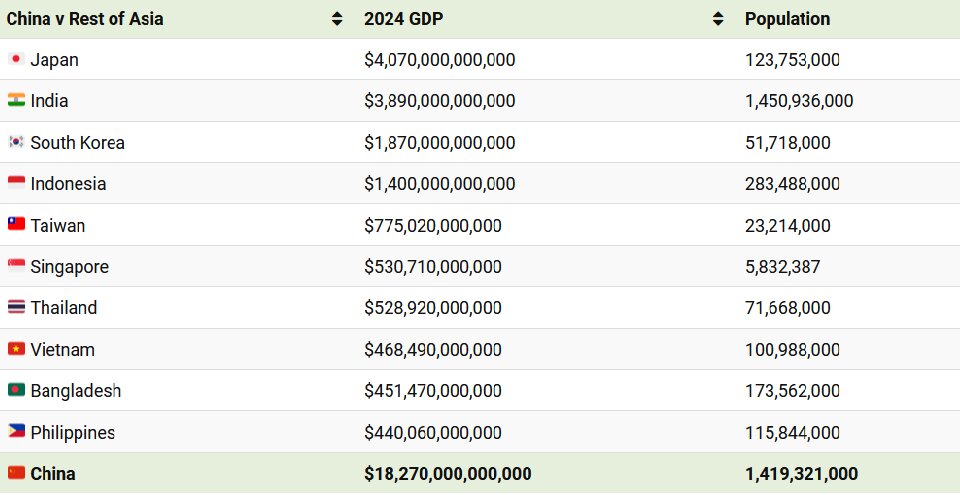
Task: Click the Thailand flag icon
Action: (x=16, y=308)
